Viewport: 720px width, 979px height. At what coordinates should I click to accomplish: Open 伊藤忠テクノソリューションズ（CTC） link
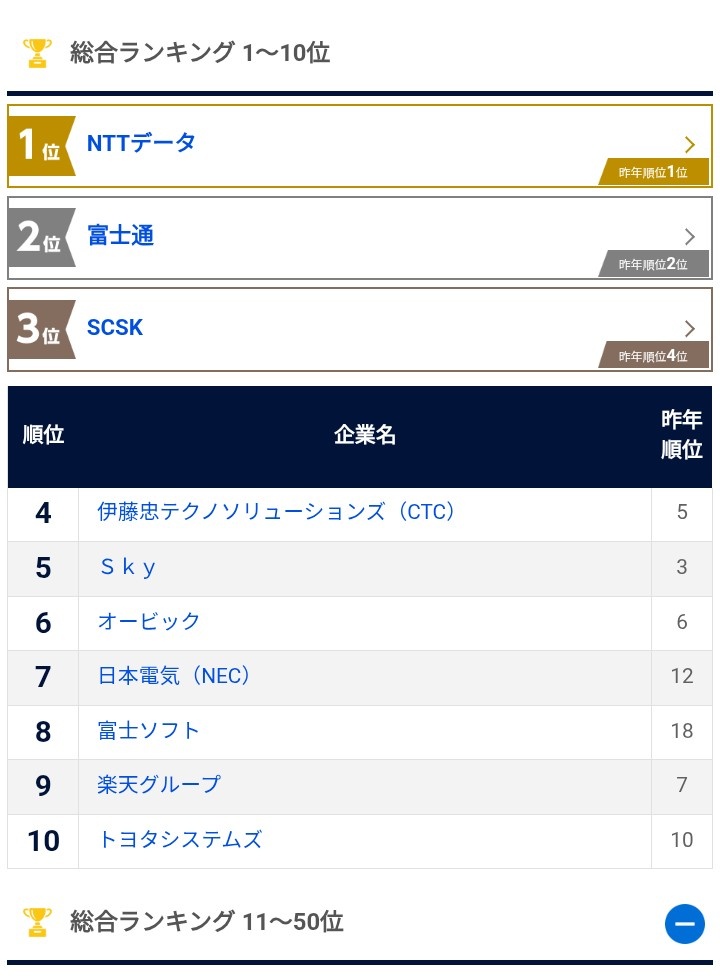coord(276,512)
